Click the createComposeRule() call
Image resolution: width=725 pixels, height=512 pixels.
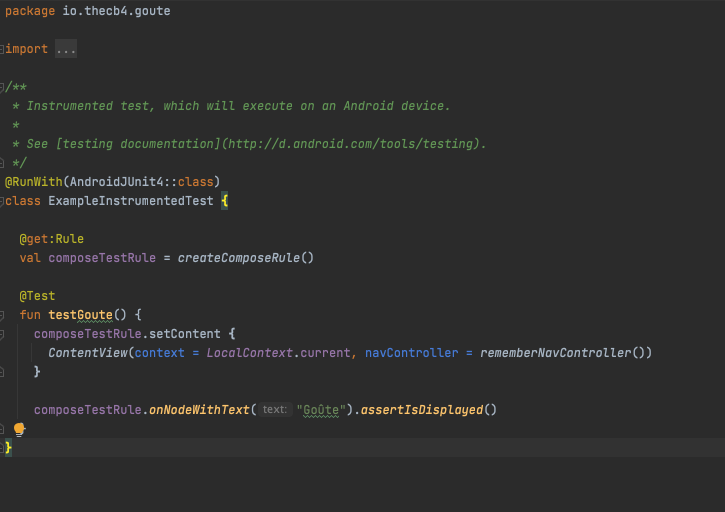click(246, 258)
